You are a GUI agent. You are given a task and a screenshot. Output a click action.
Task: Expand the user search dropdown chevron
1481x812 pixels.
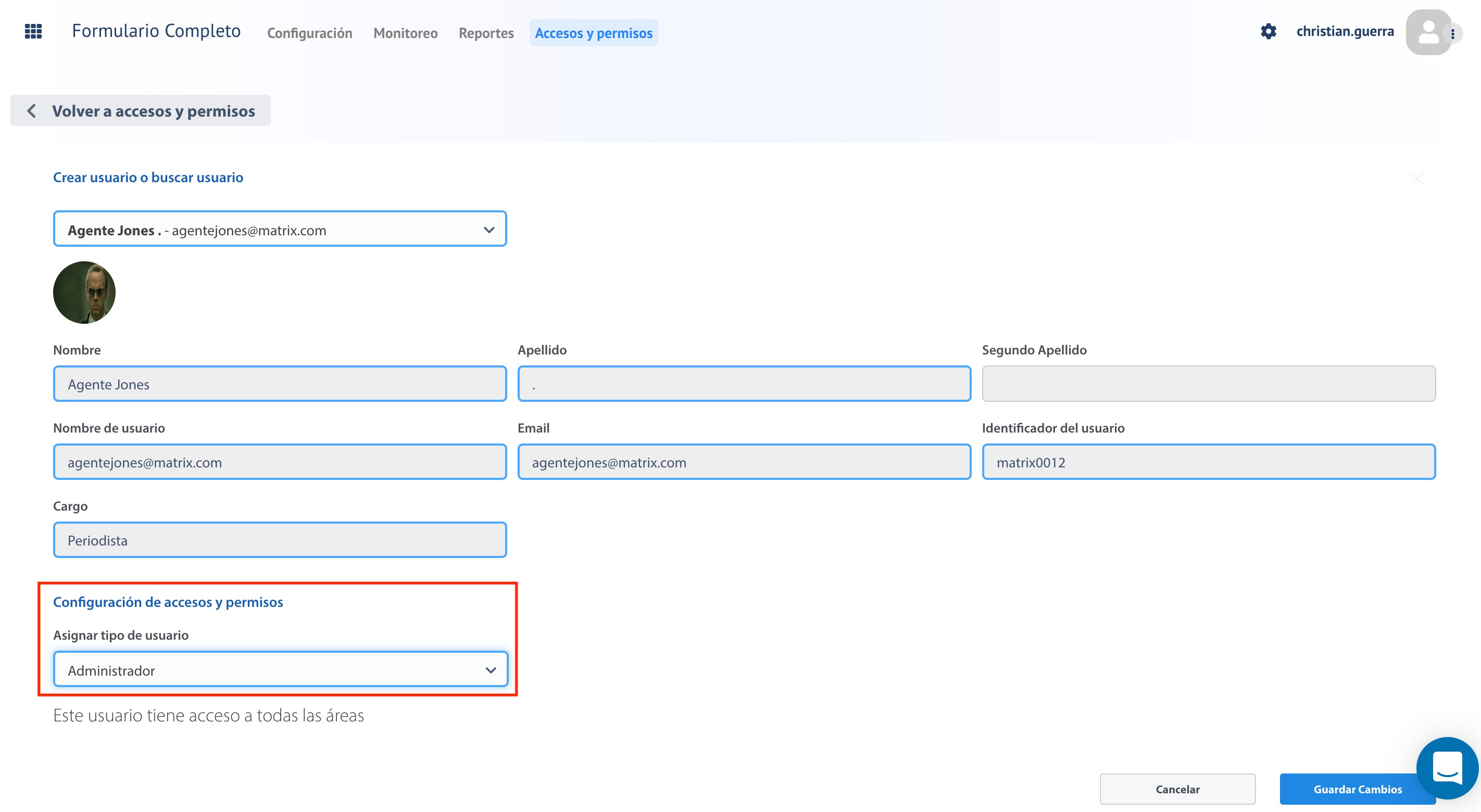point(488,230)
